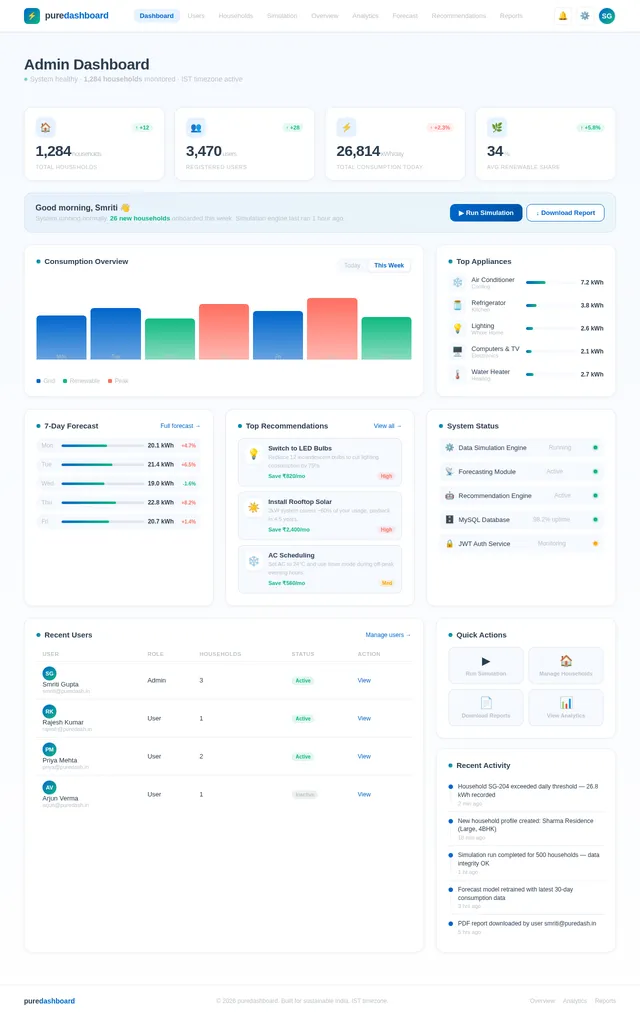Screen dimensions: 640x1017
Task: Click the Air Conditioner usage bar
Action: [549, 283]
